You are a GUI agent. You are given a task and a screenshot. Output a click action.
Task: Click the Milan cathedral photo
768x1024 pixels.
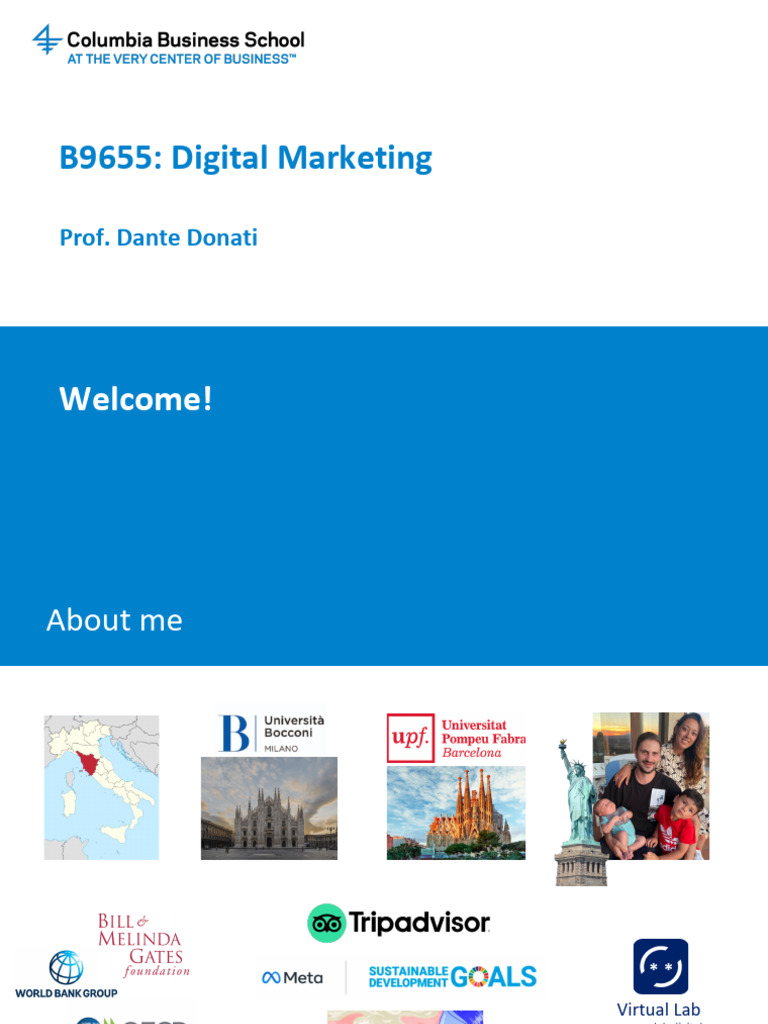(x=269, y=808)
